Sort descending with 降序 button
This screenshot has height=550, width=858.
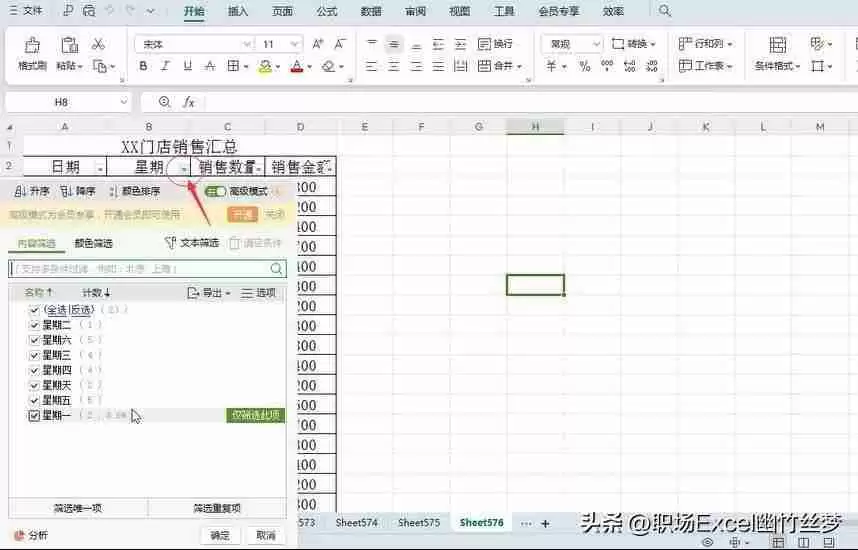tap(78, 191)
